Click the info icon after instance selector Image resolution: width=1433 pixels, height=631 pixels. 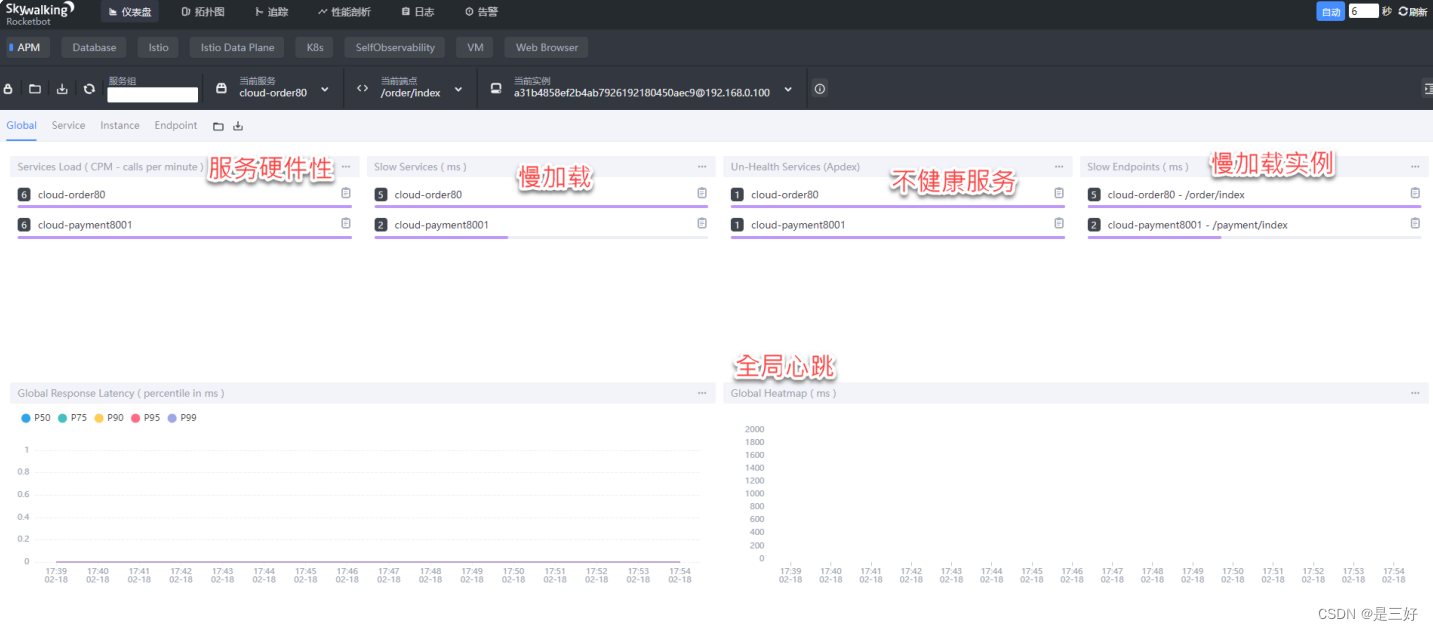pyautogui.click(x=820, y=89)
